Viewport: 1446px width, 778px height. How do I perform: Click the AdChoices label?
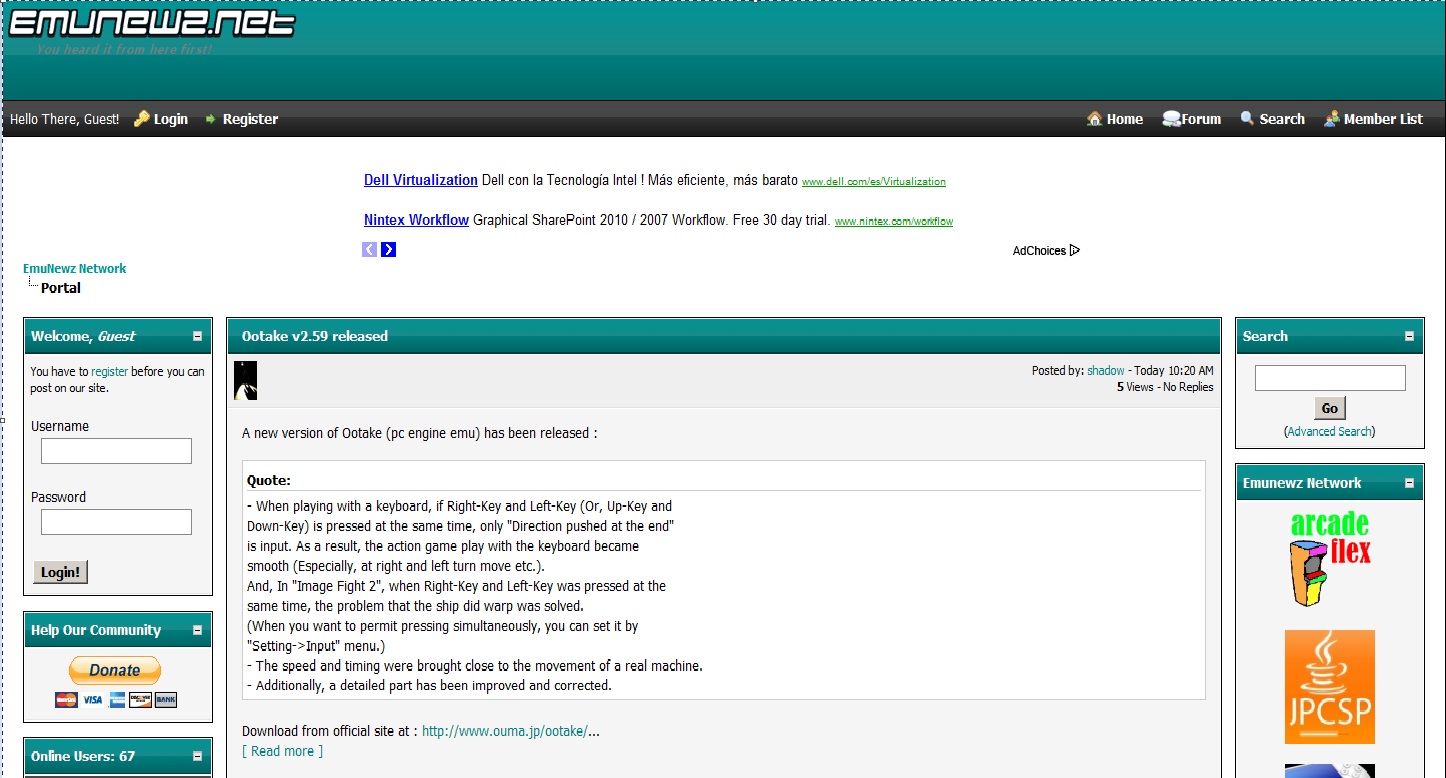1040,251
